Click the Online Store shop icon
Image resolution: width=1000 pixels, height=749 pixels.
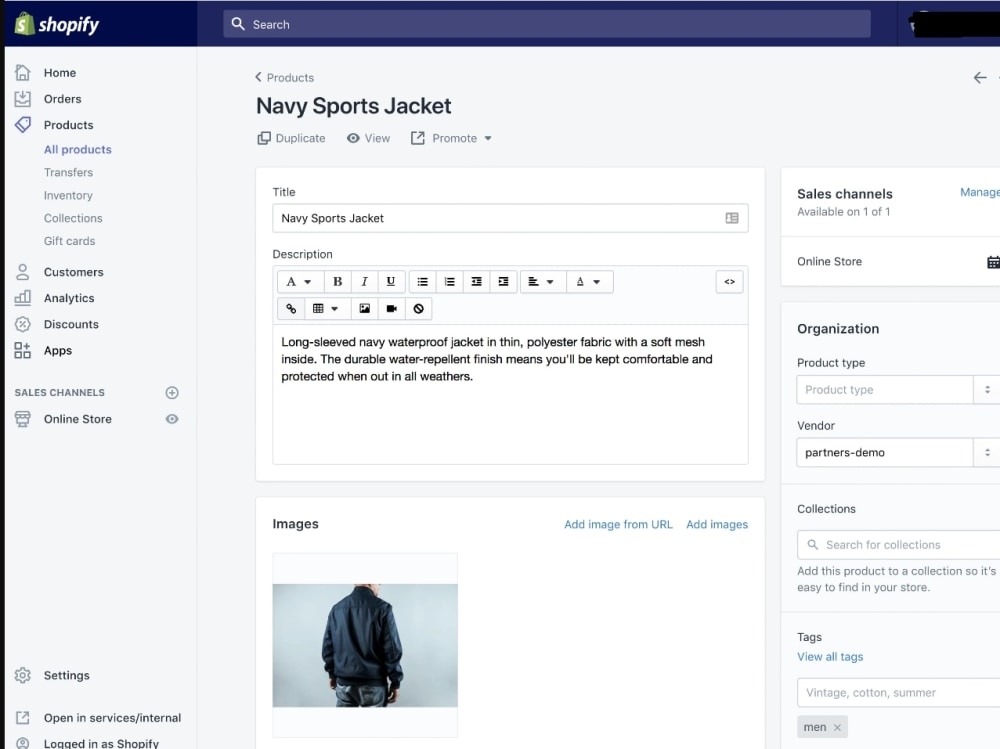pyautogui.click(x=22, y=419)
